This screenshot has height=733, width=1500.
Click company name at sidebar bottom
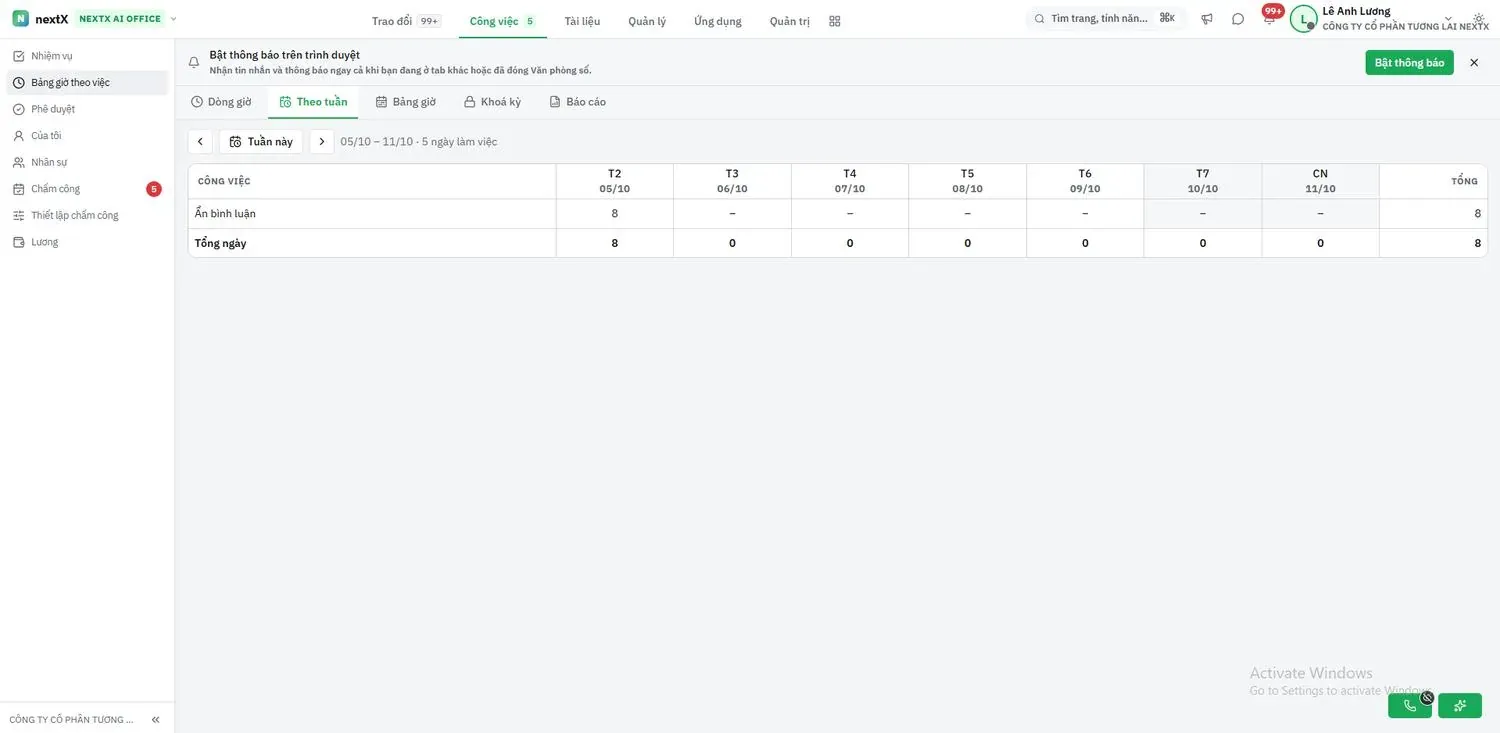(x=71, y=720)
